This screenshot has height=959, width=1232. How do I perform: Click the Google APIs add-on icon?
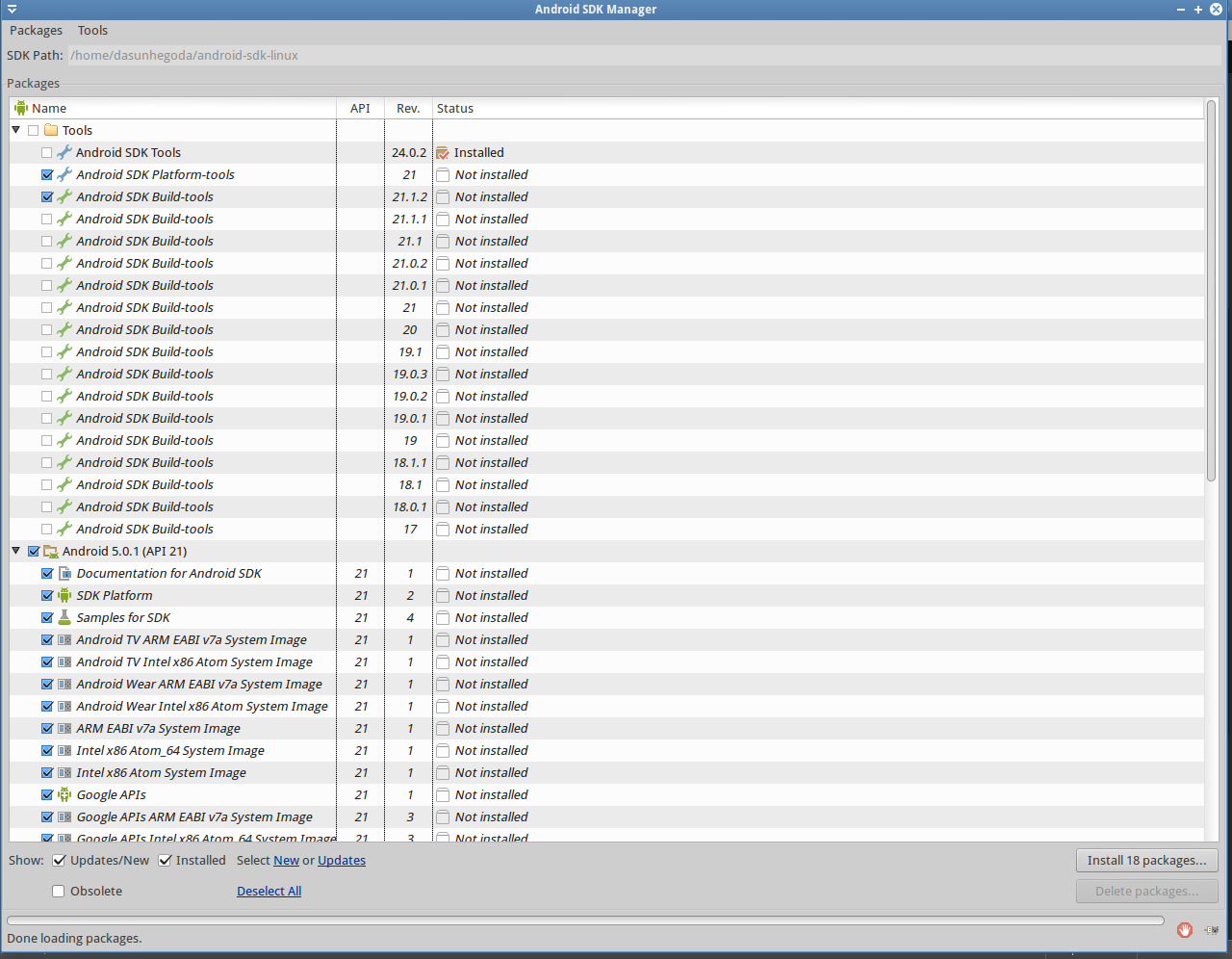[64, 794]
